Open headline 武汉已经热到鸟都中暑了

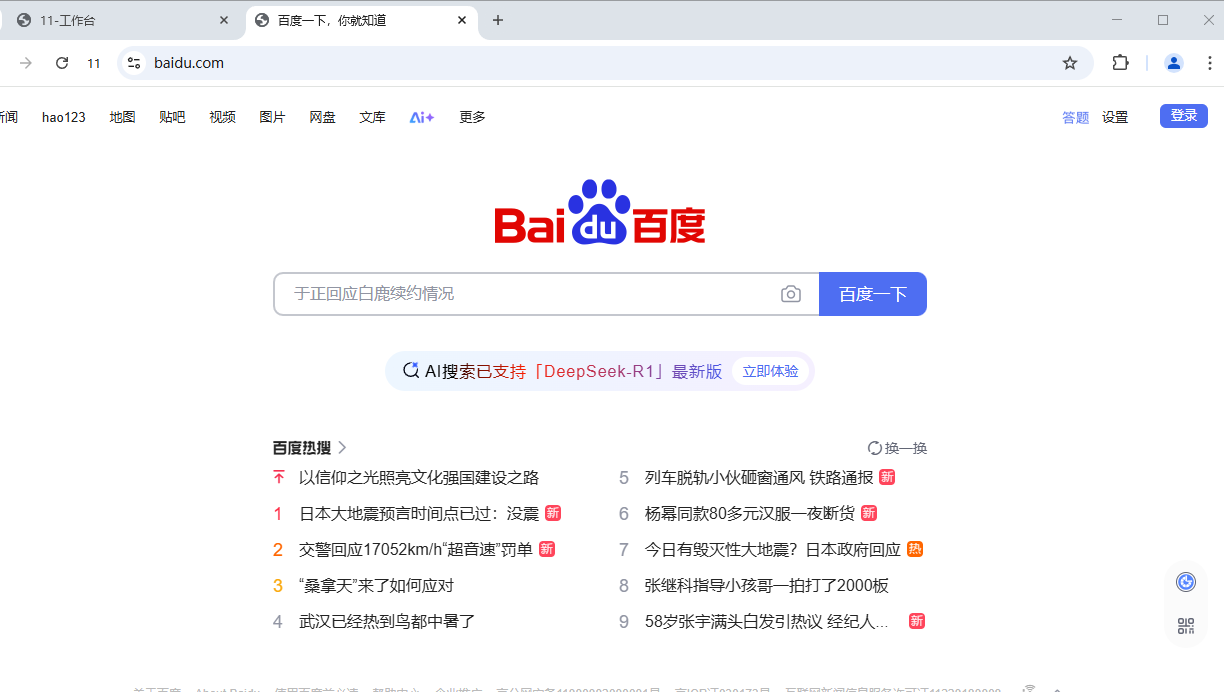click(387, 621)
